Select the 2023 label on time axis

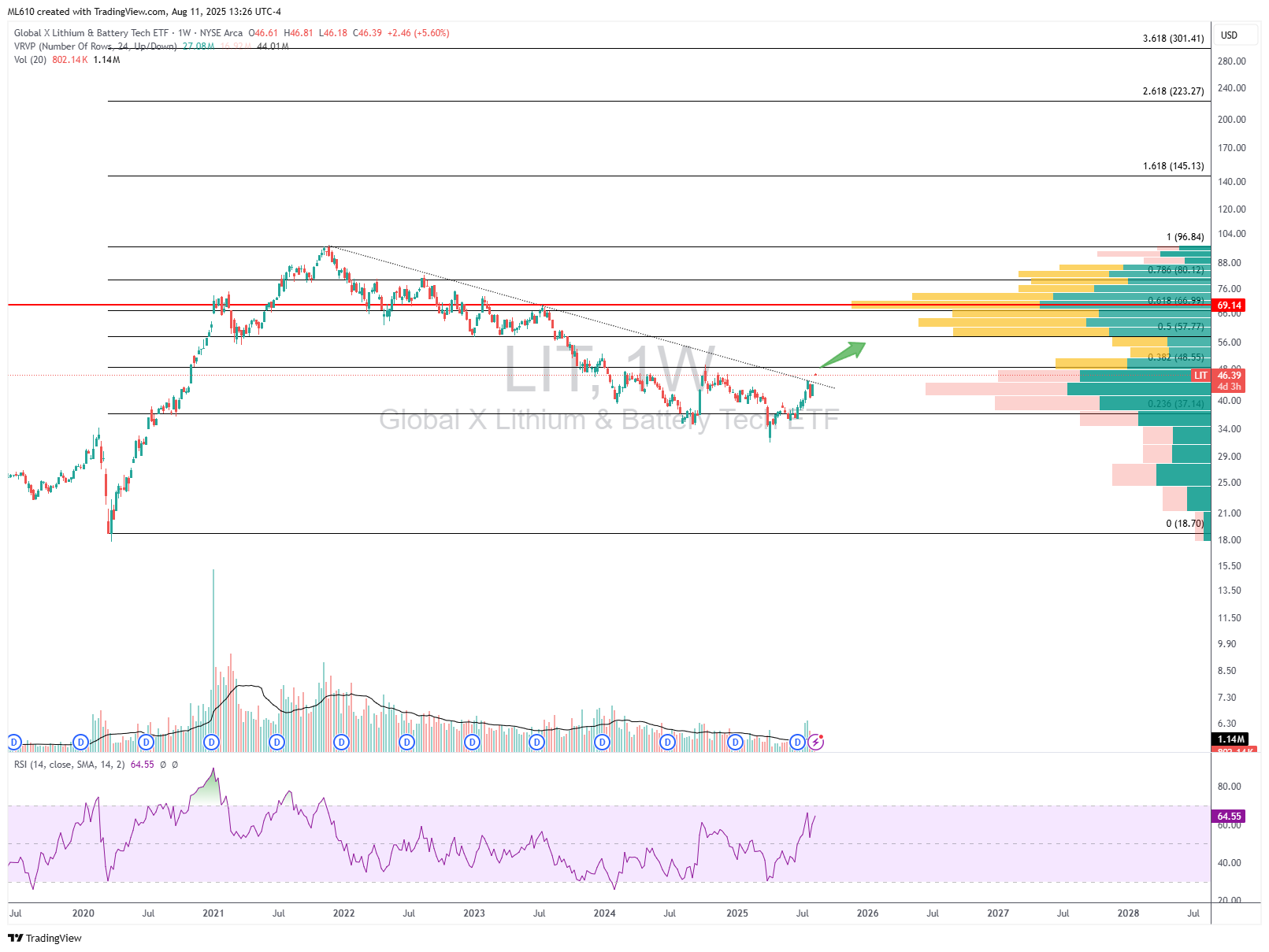point(474,913)
